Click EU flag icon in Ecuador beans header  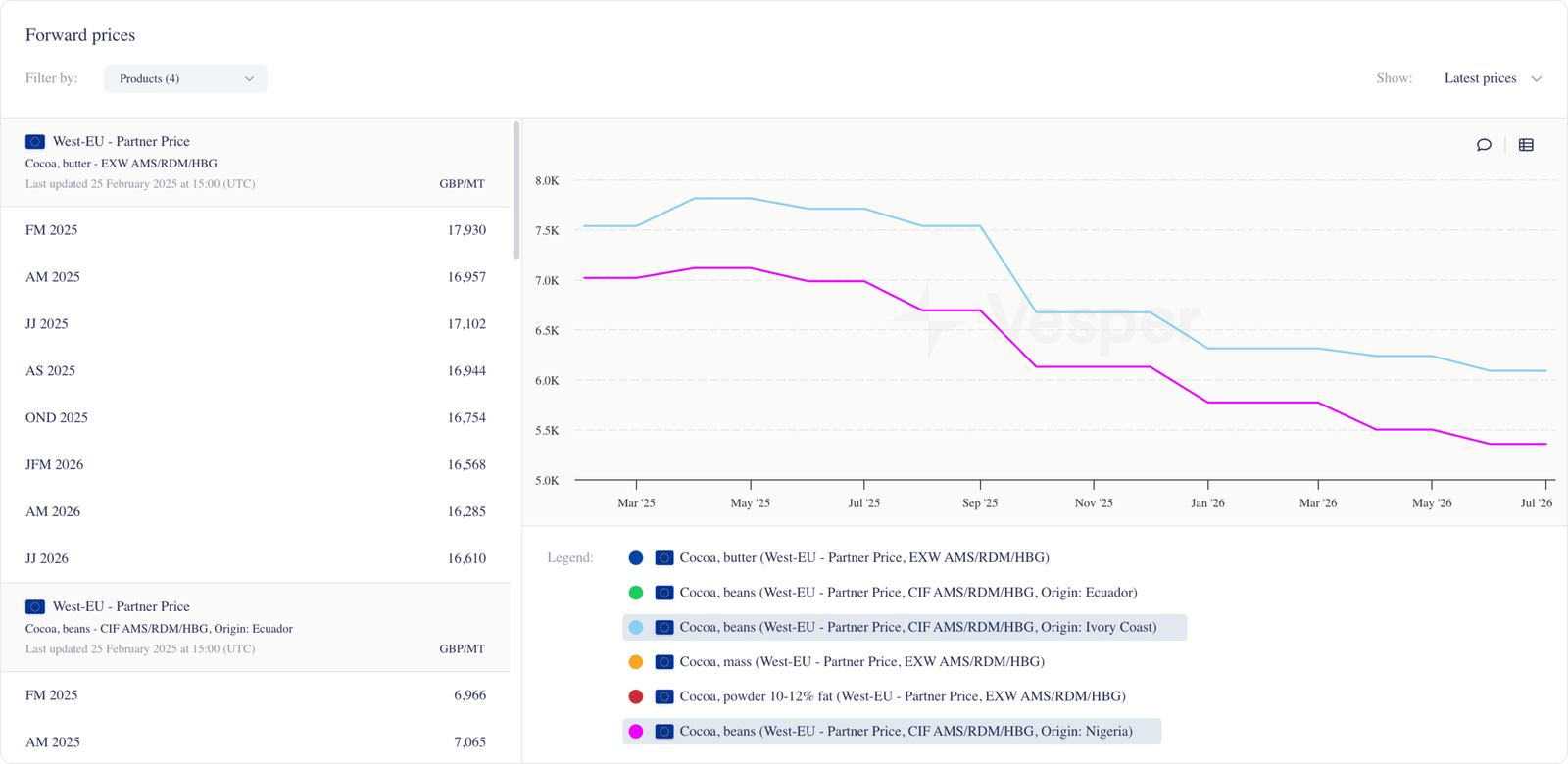pyautogui.click(x=35, y=607)
